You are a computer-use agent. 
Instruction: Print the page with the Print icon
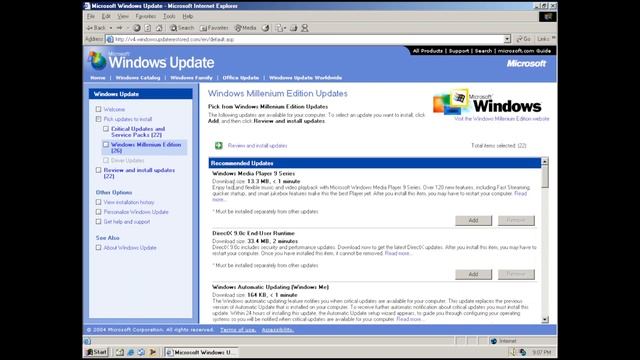click(x=293, y=28)
